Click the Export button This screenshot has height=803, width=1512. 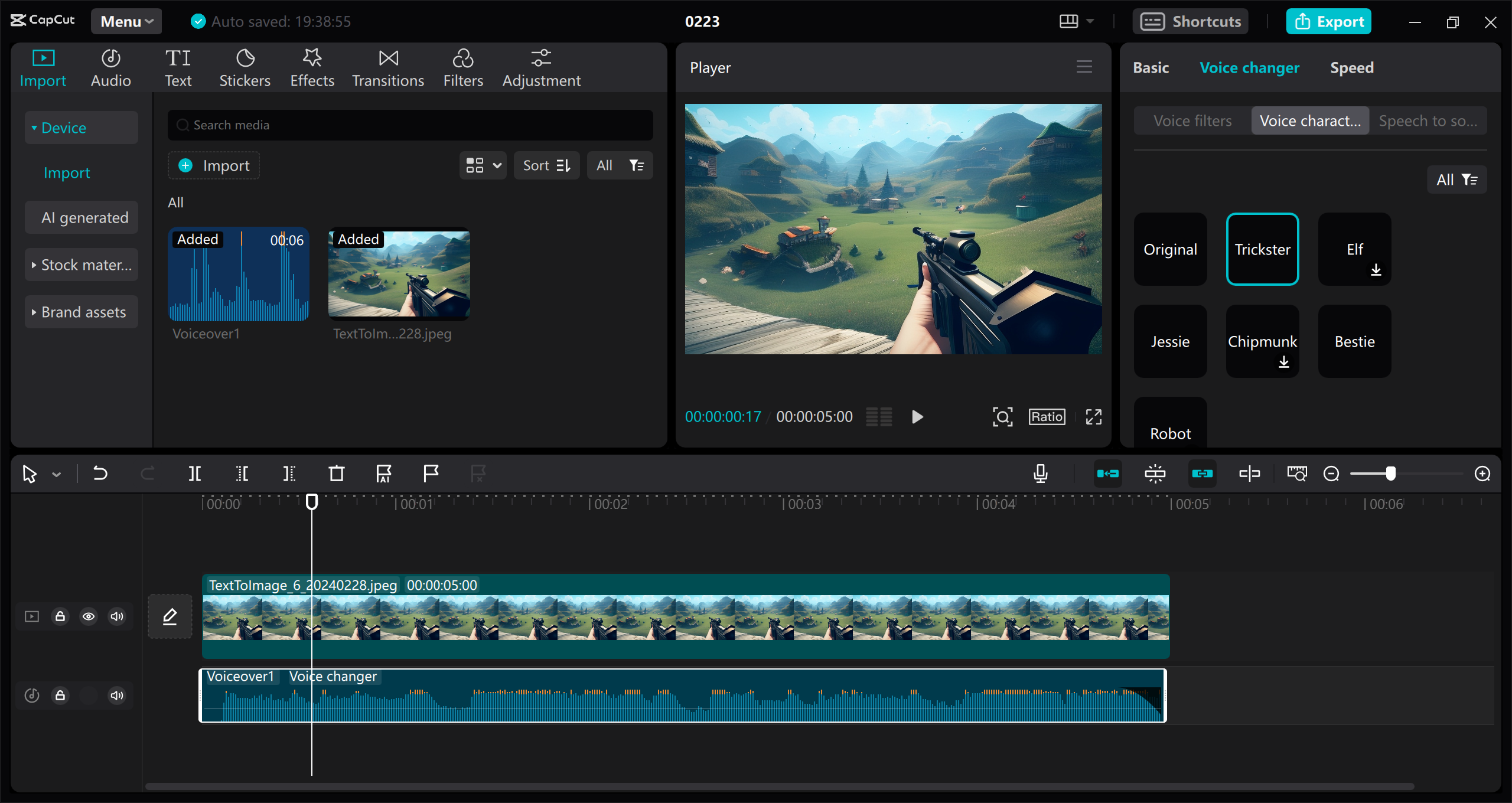[x=1328, y=21]
